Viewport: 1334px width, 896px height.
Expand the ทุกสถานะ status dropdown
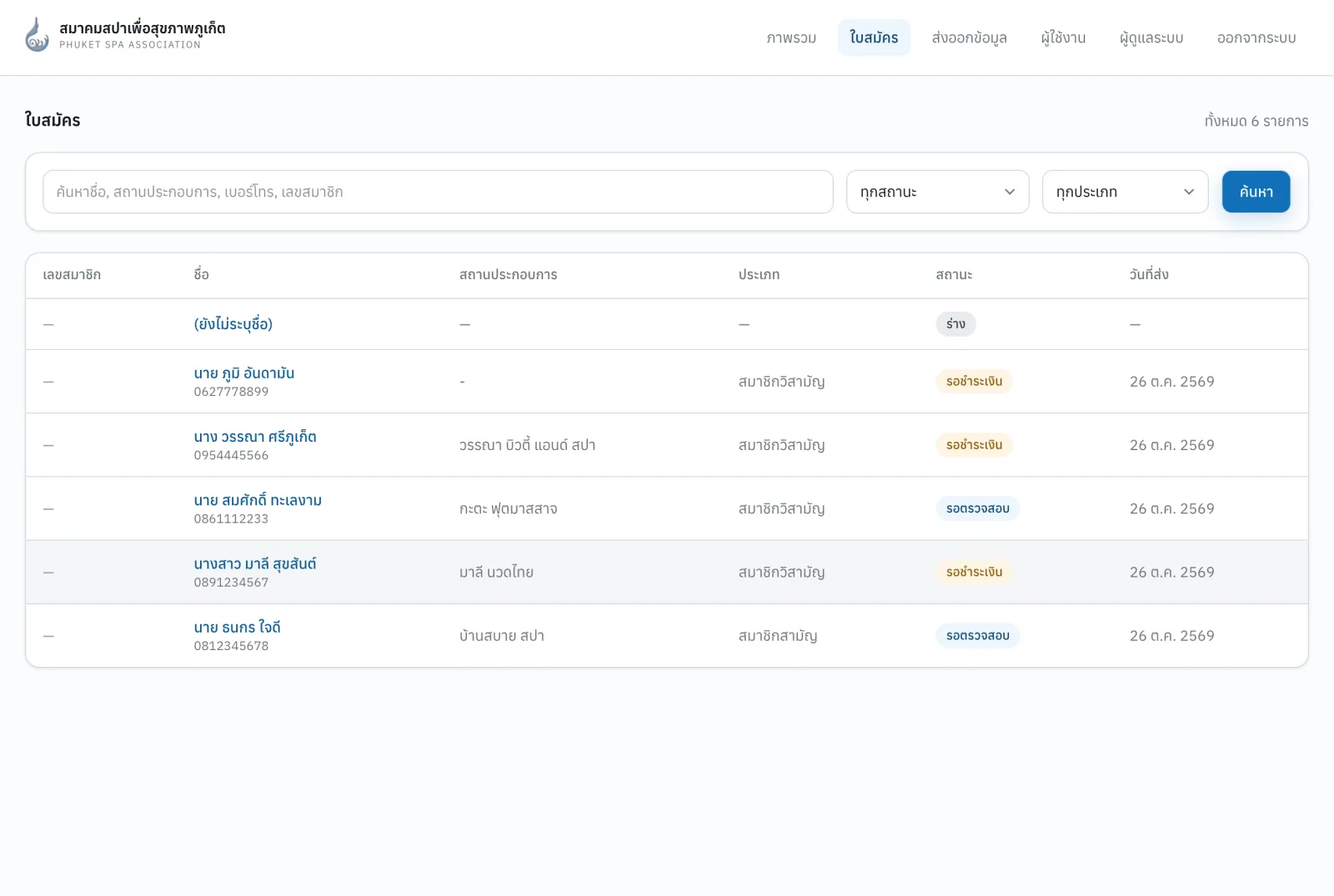tap(937, 192)
